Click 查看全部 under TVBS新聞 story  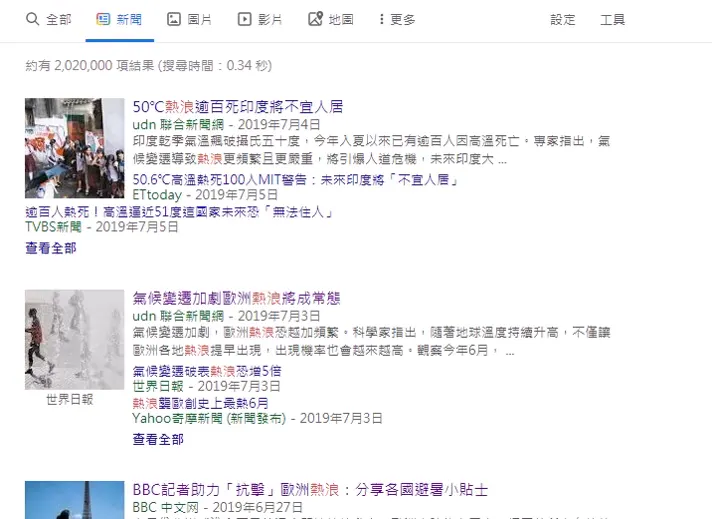[x=51, y=248]
